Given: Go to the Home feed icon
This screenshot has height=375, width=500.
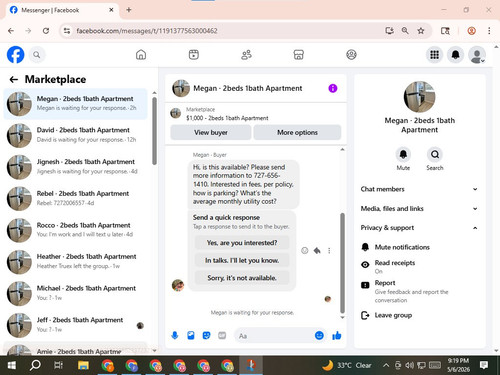Looking at the screenshot, I should tap(141, 55).
